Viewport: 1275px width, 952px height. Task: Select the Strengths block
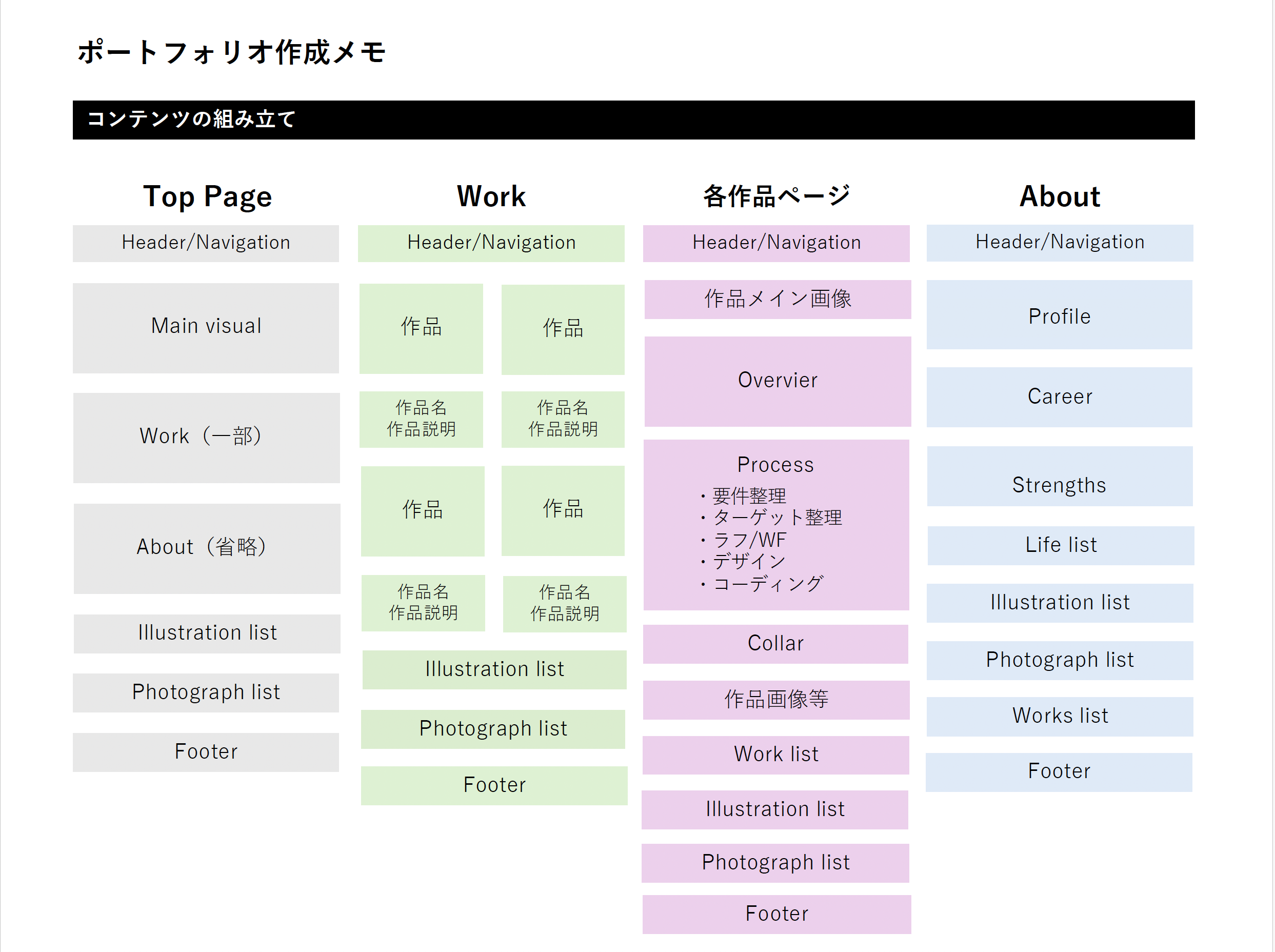click(1059, 477)
